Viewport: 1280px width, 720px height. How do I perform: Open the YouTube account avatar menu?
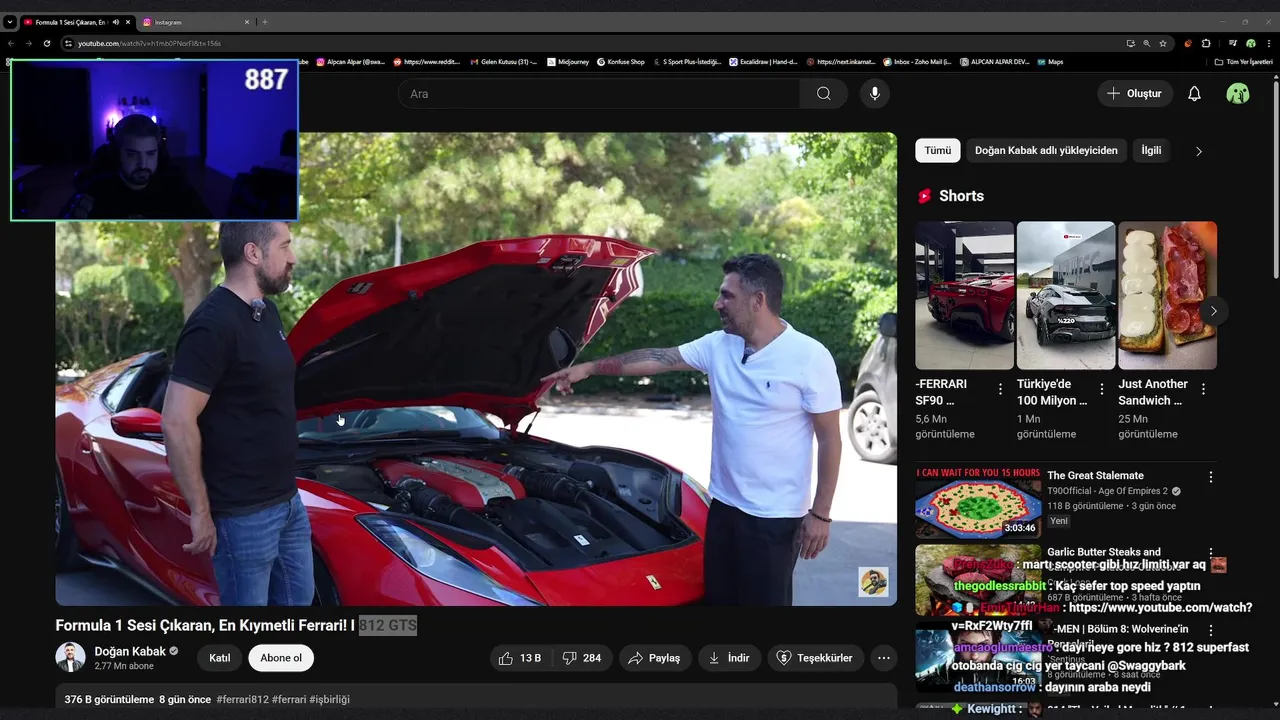click(x=1238, y=94)
